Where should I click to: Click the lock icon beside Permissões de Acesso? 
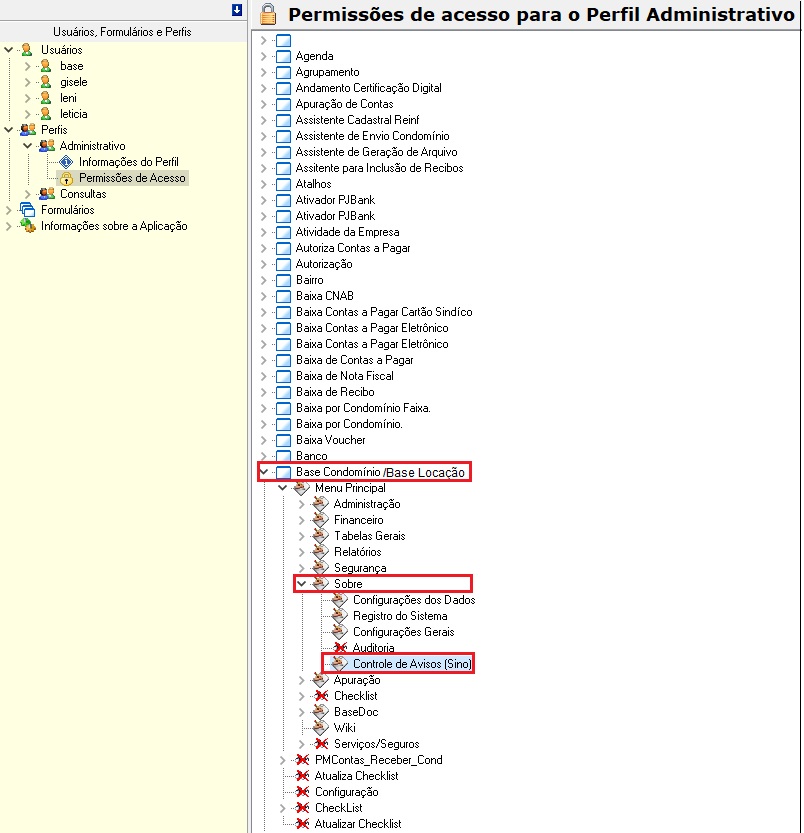67,178
